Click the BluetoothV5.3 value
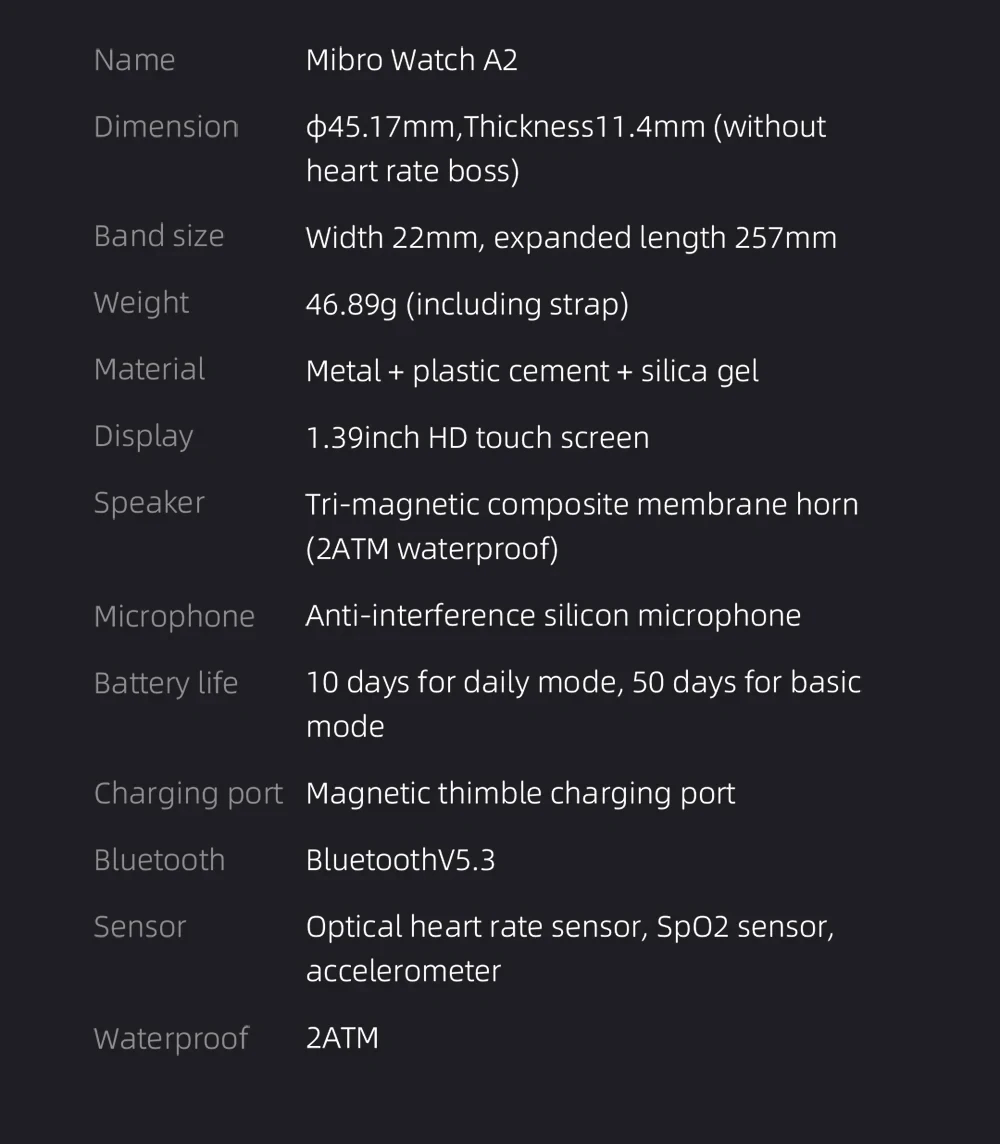 pyautogui.click(x=400, y=860)
